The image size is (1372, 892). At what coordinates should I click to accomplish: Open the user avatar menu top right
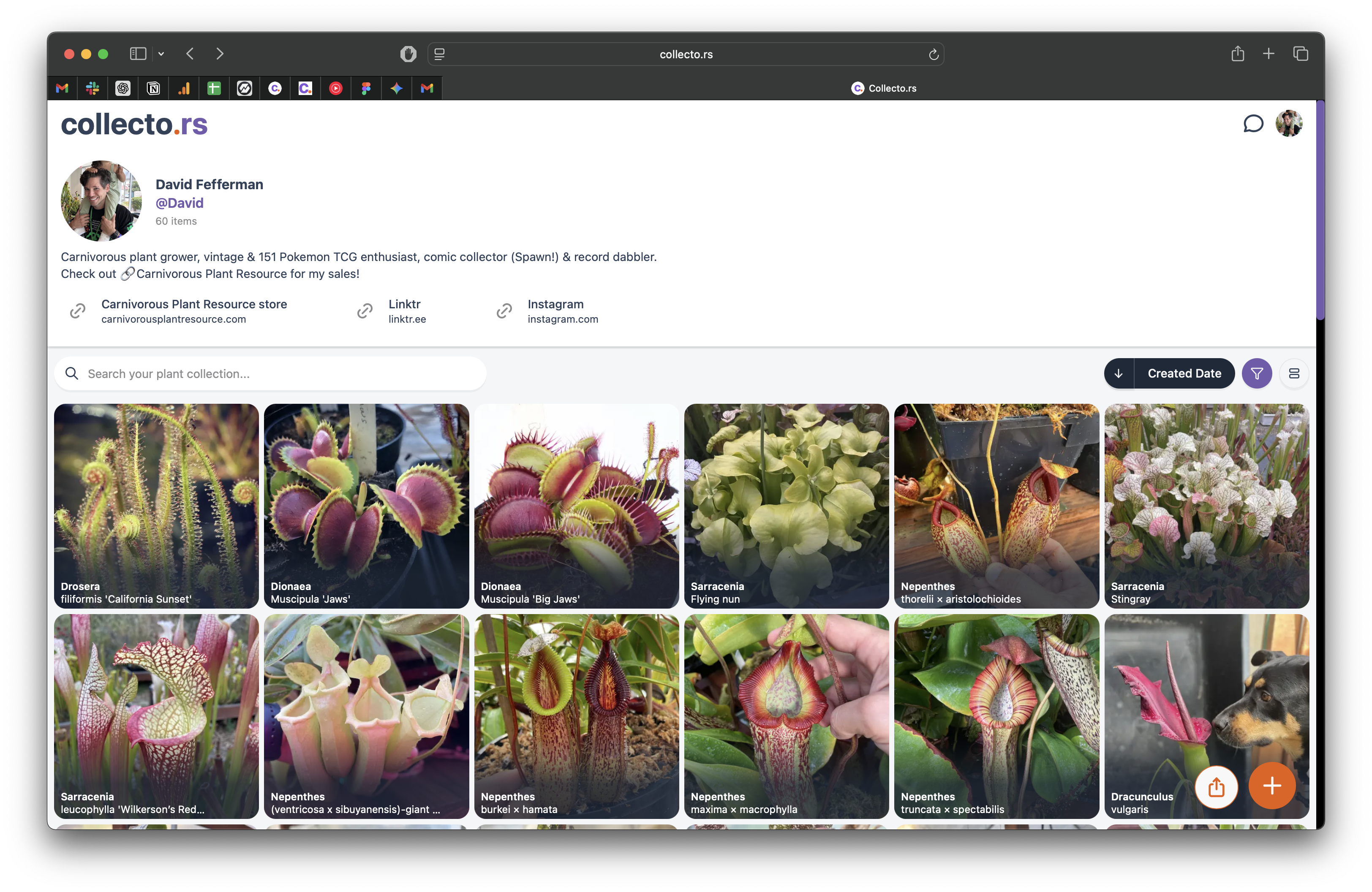point(1288,123)
